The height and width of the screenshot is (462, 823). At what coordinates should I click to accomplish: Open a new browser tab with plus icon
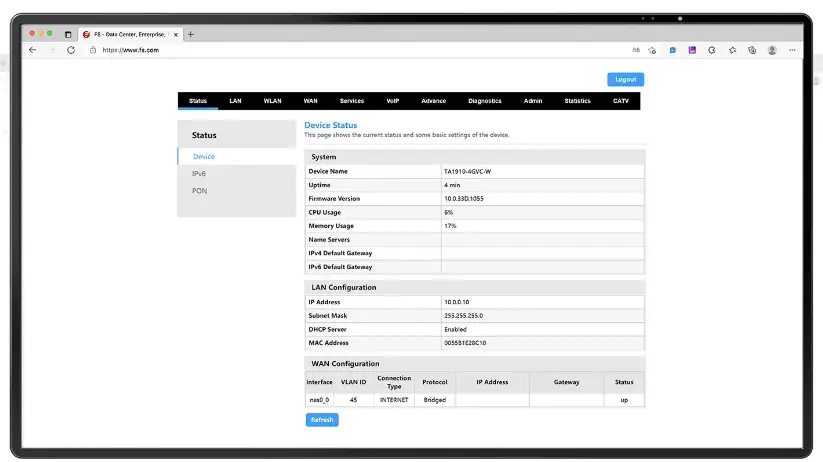pyautogui.click(x=191, y=34)
